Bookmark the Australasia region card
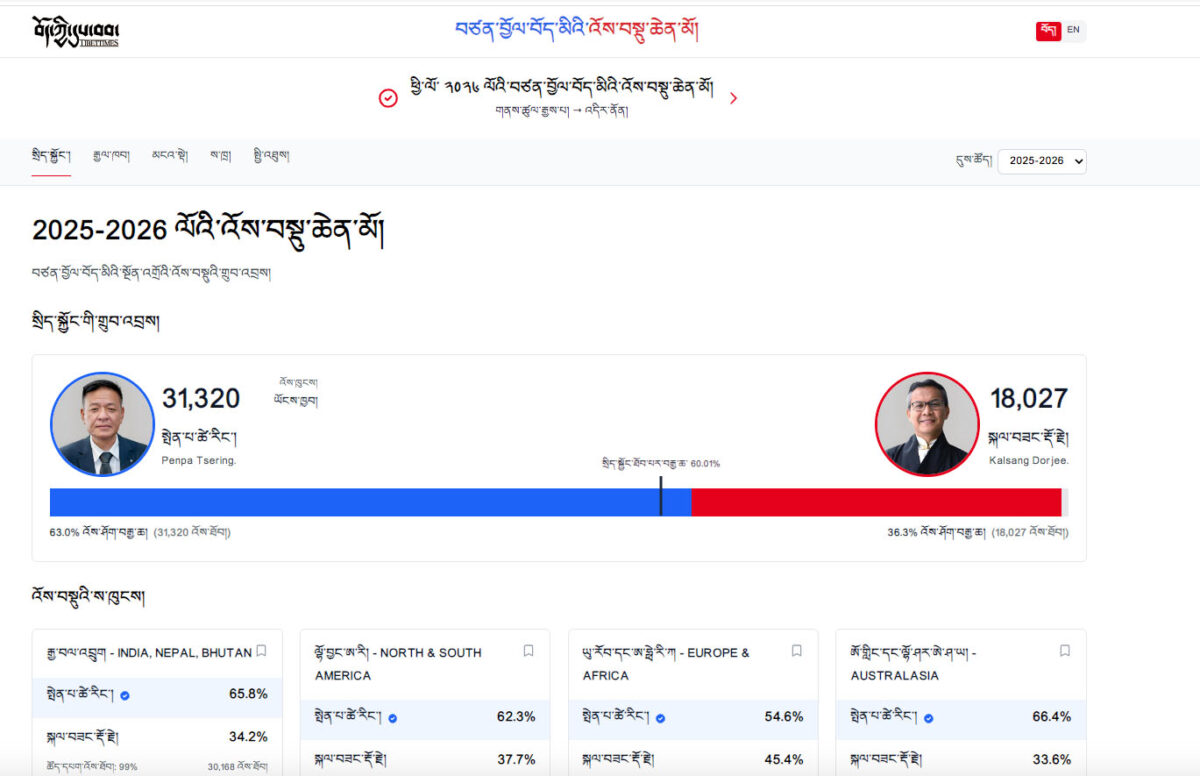Image resolution: width=1200 pixels, height=776 pixels. click(x=1065, y=651)
